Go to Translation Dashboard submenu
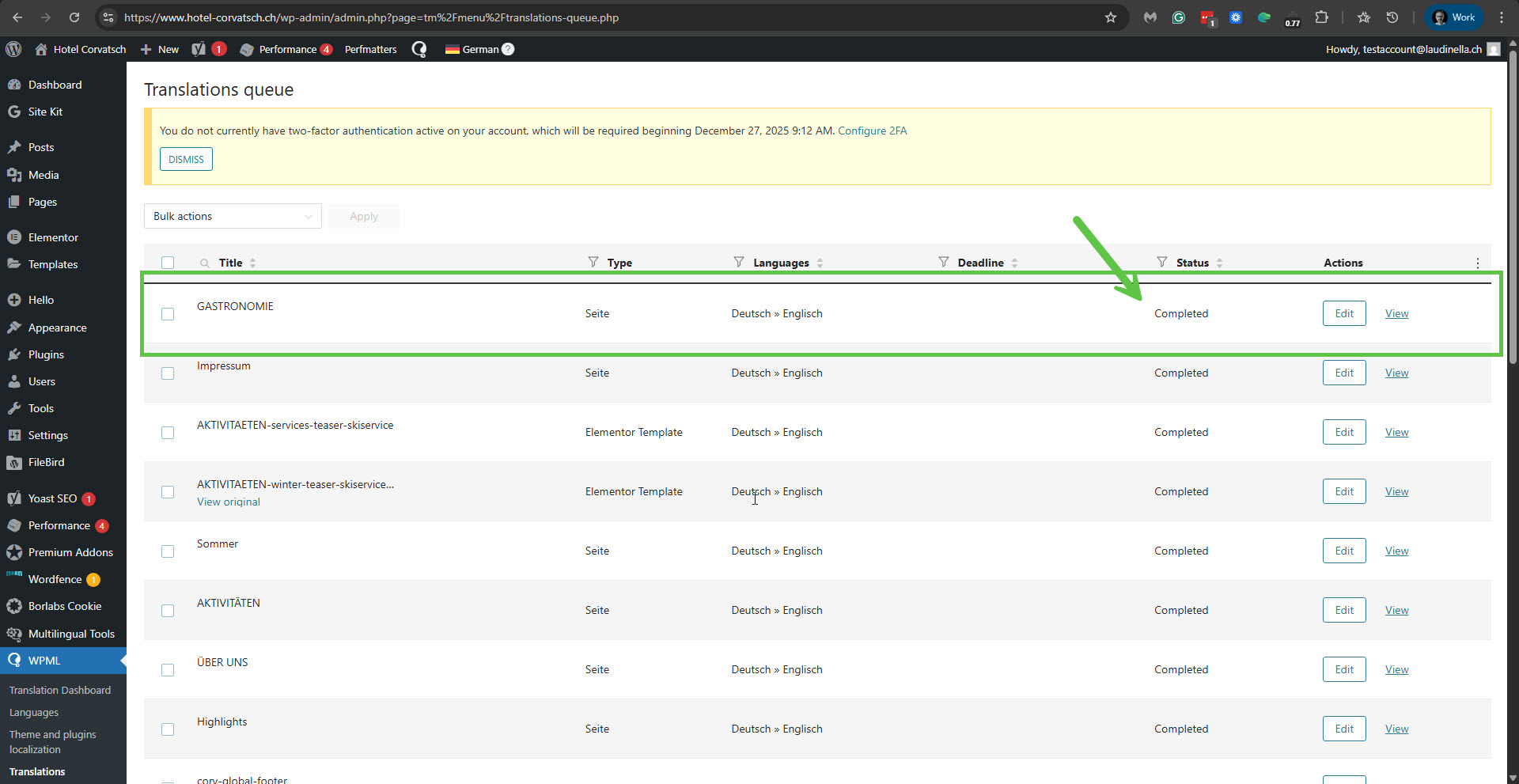 tap(60, 690)
